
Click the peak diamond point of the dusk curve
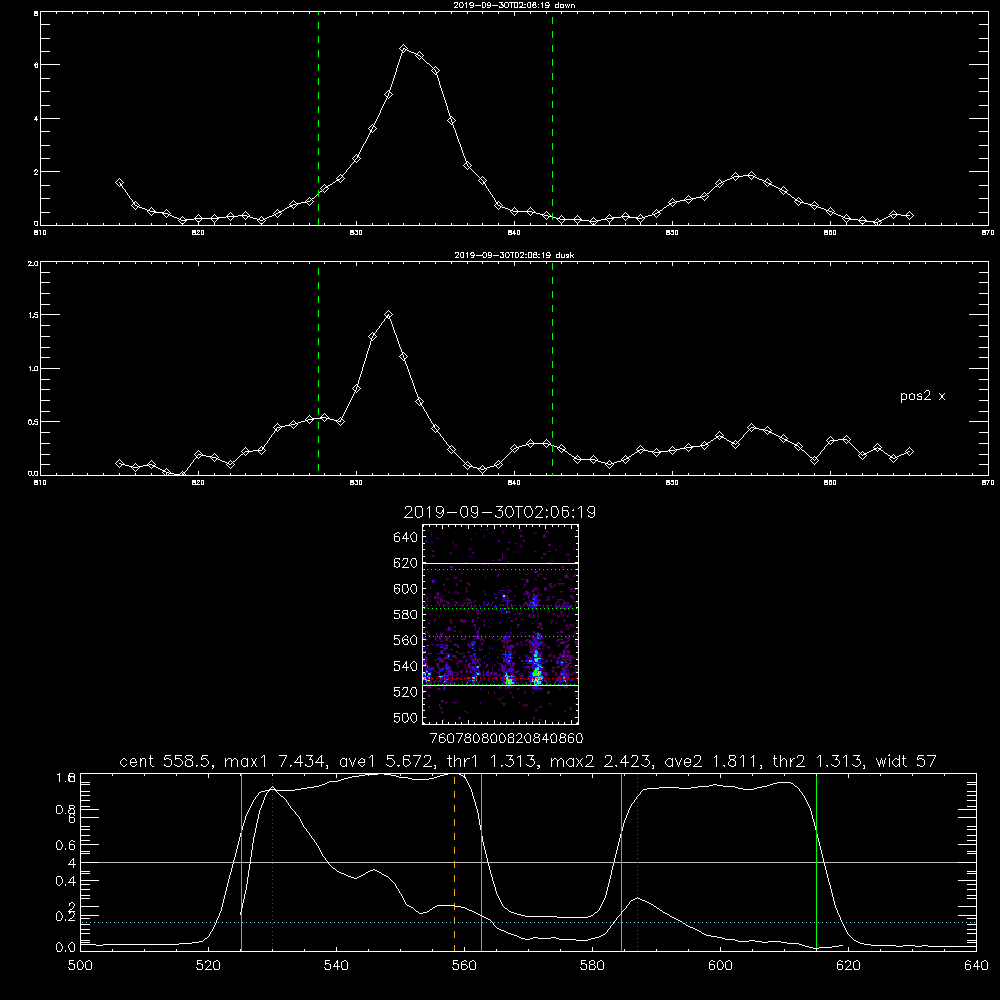coord(388,314)
